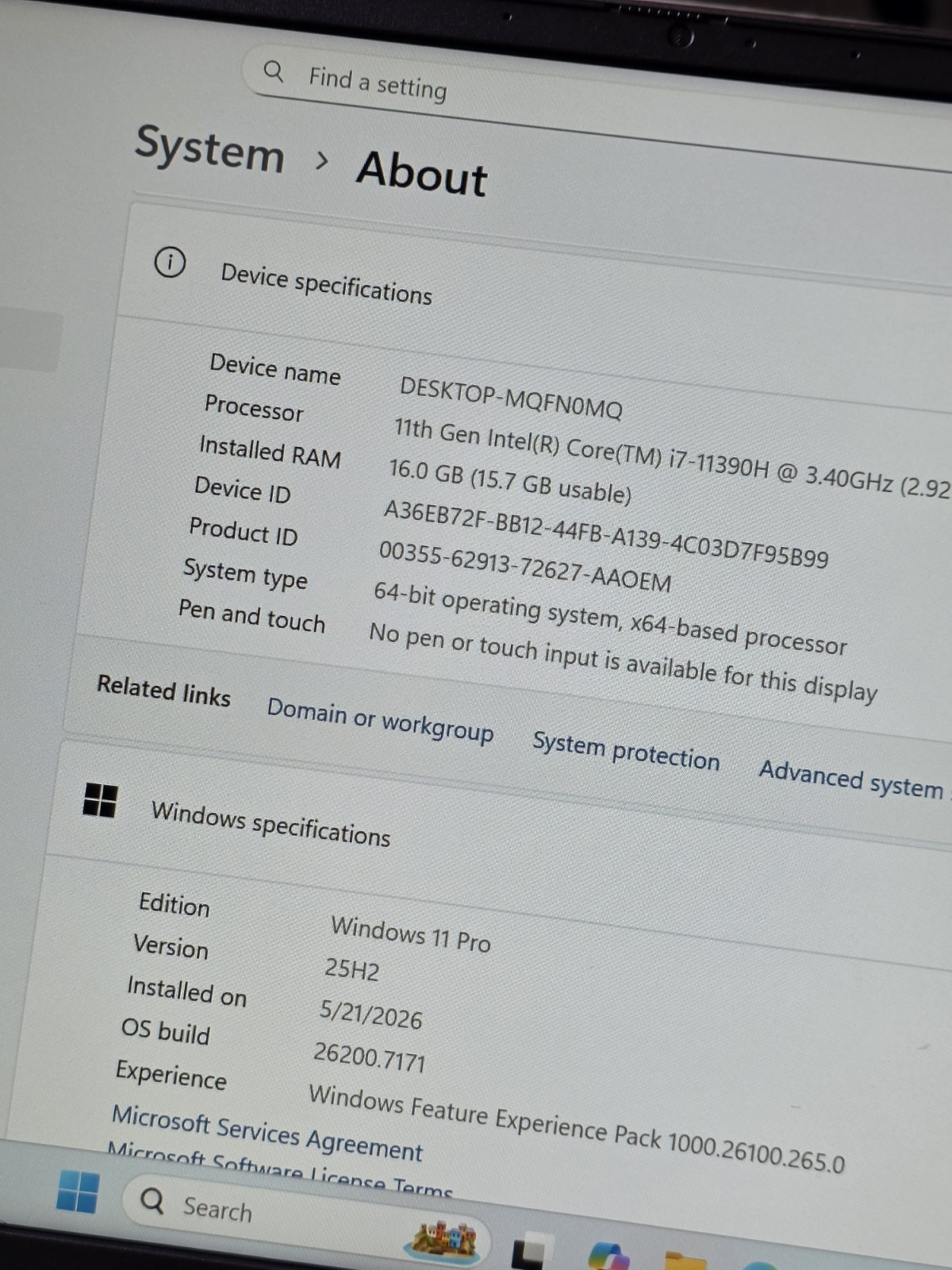Click the Device specifications info icon
The width and height of the screenshot is (952, 1270).
(170, 261)
